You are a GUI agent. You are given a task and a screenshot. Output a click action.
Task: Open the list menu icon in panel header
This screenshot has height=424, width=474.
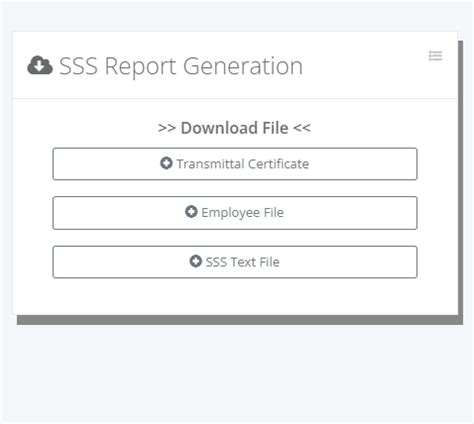coord(435,56)
